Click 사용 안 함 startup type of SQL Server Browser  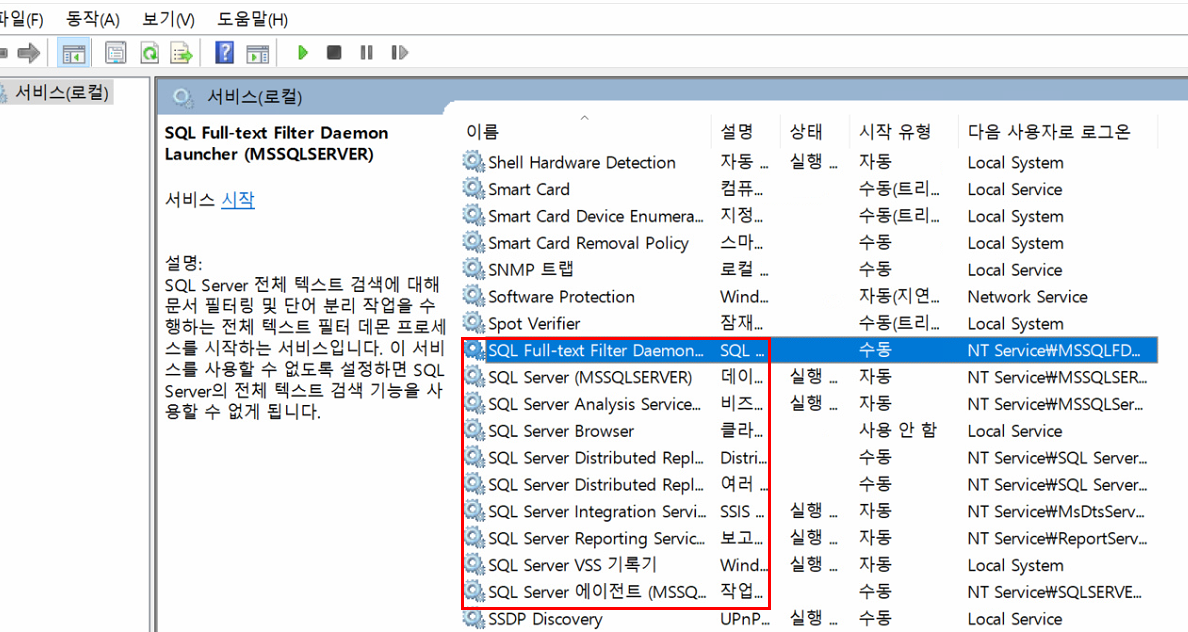click(898, 430)
